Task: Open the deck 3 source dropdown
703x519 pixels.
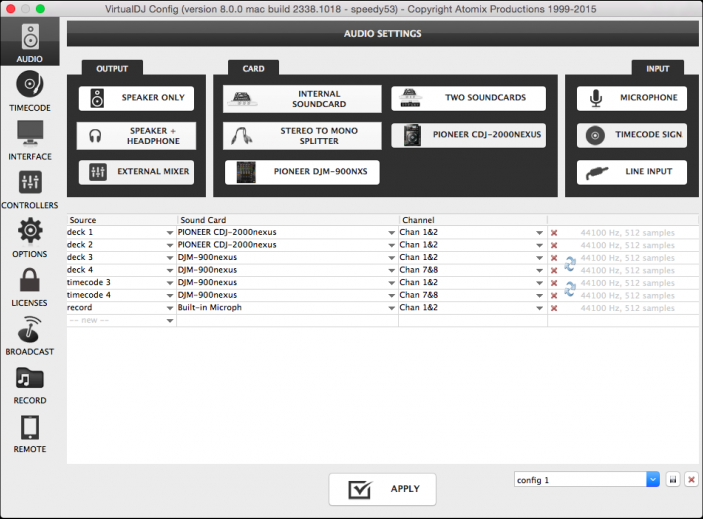Action: 169,258
